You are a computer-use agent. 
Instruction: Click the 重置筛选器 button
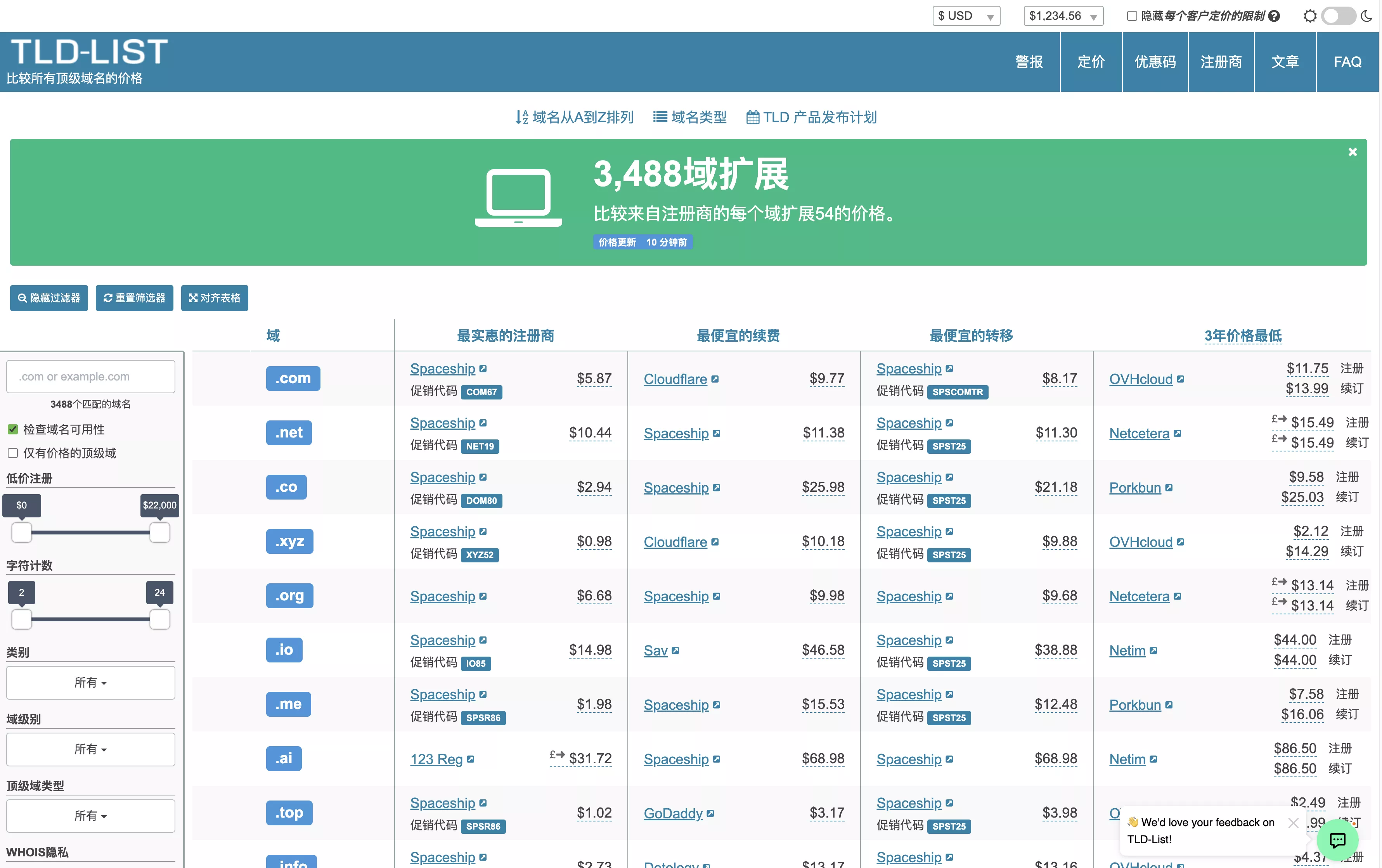click(x=134, y=298)
